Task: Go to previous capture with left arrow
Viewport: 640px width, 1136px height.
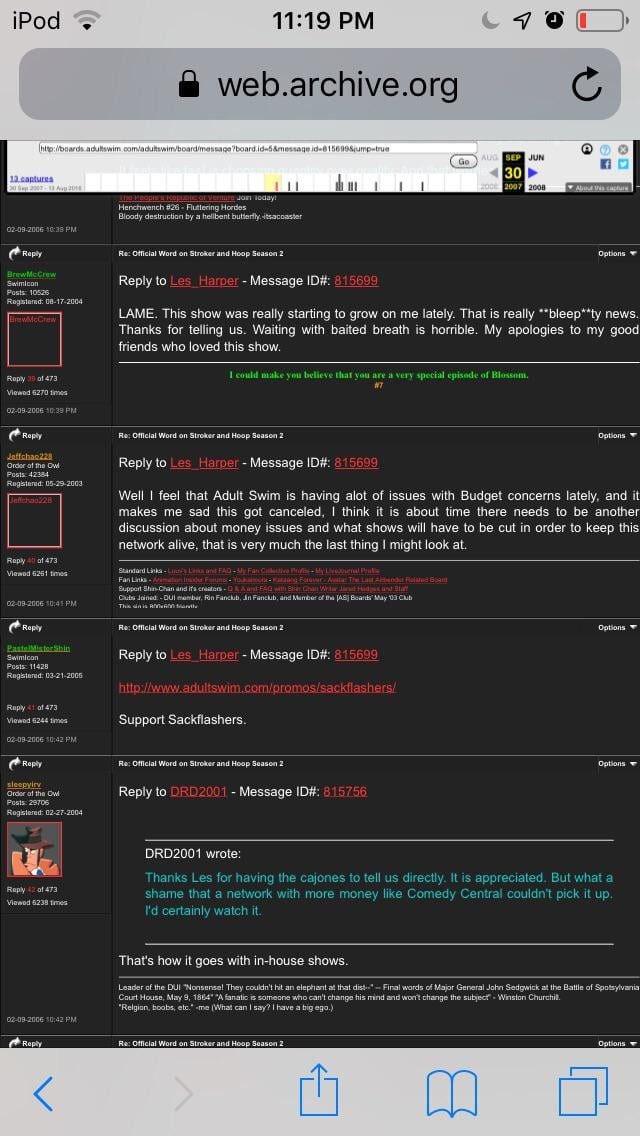Action: (x=494, y=173)
